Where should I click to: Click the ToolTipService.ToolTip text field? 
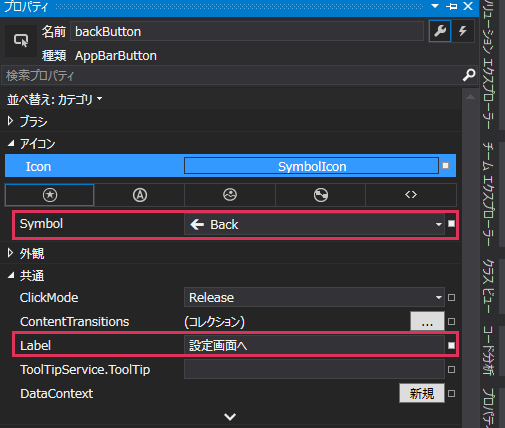pyautogui.click(x=314, y=369)
